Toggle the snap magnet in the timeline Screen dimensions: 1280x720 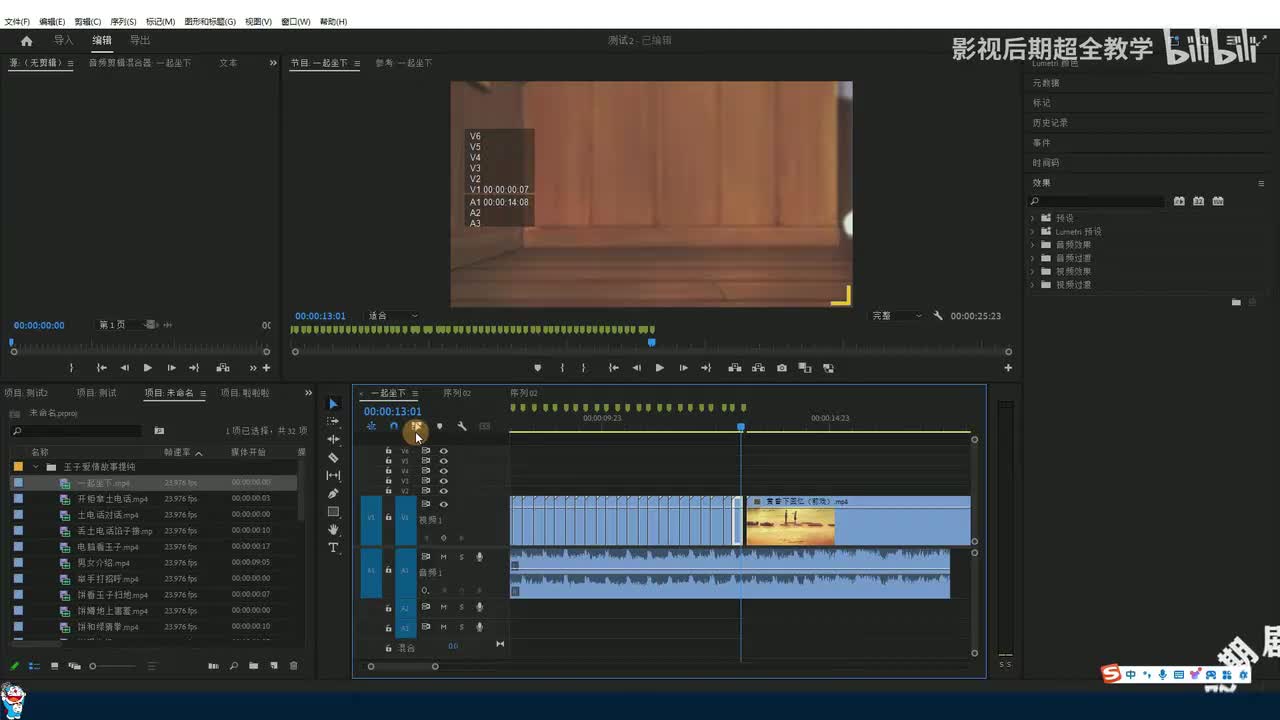393,427
